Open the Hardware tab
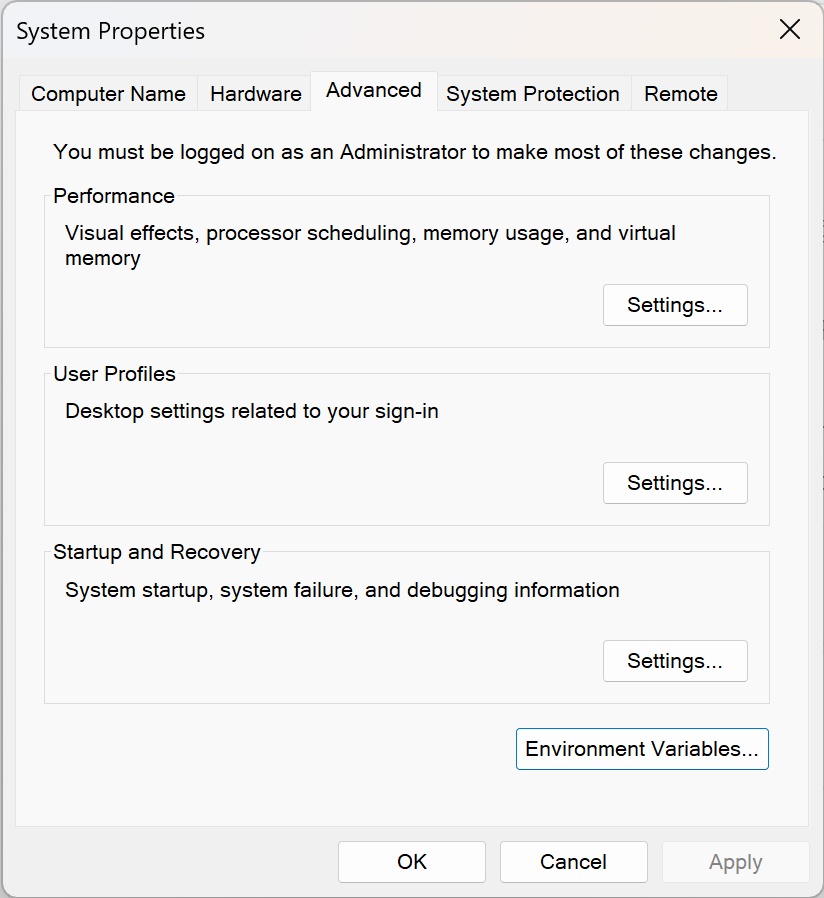 click(255, 94)
